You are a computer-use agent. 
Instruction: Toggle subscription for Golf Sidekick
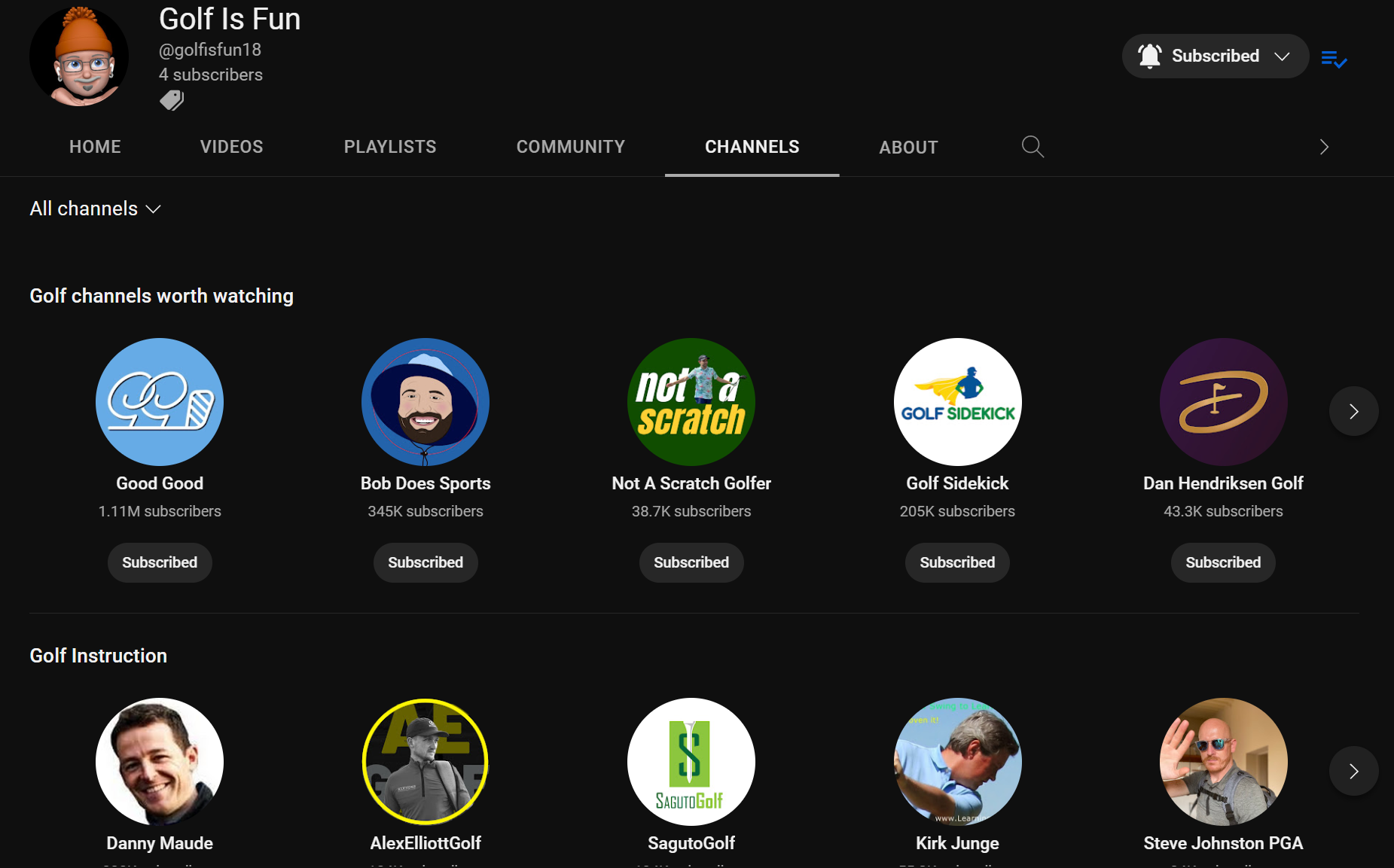coord(957,562)
